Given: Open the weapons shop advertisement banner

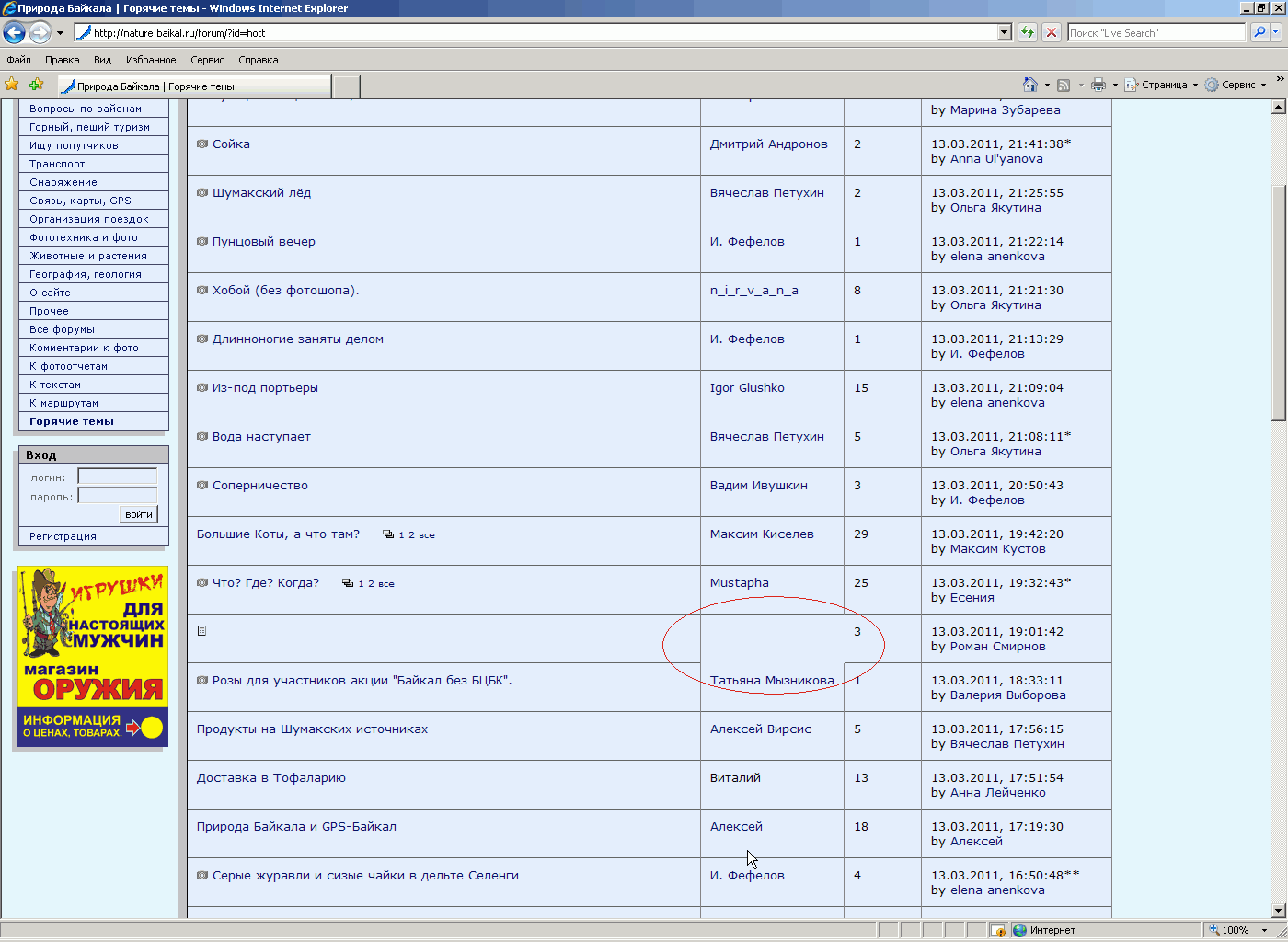Looking at the screenshot, I should coord(93,657).
